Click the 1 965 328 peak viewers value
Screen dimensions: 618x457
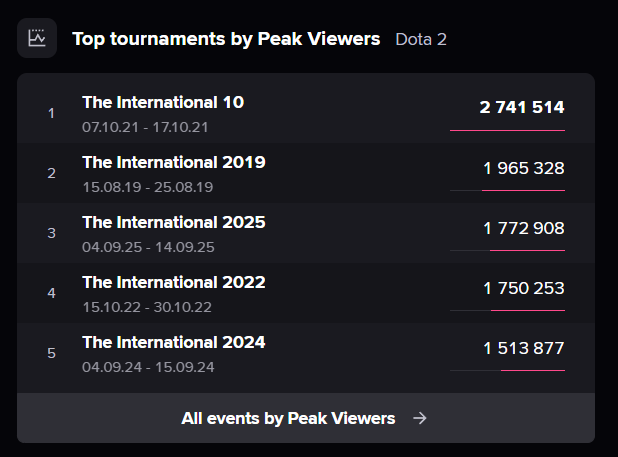524,168
